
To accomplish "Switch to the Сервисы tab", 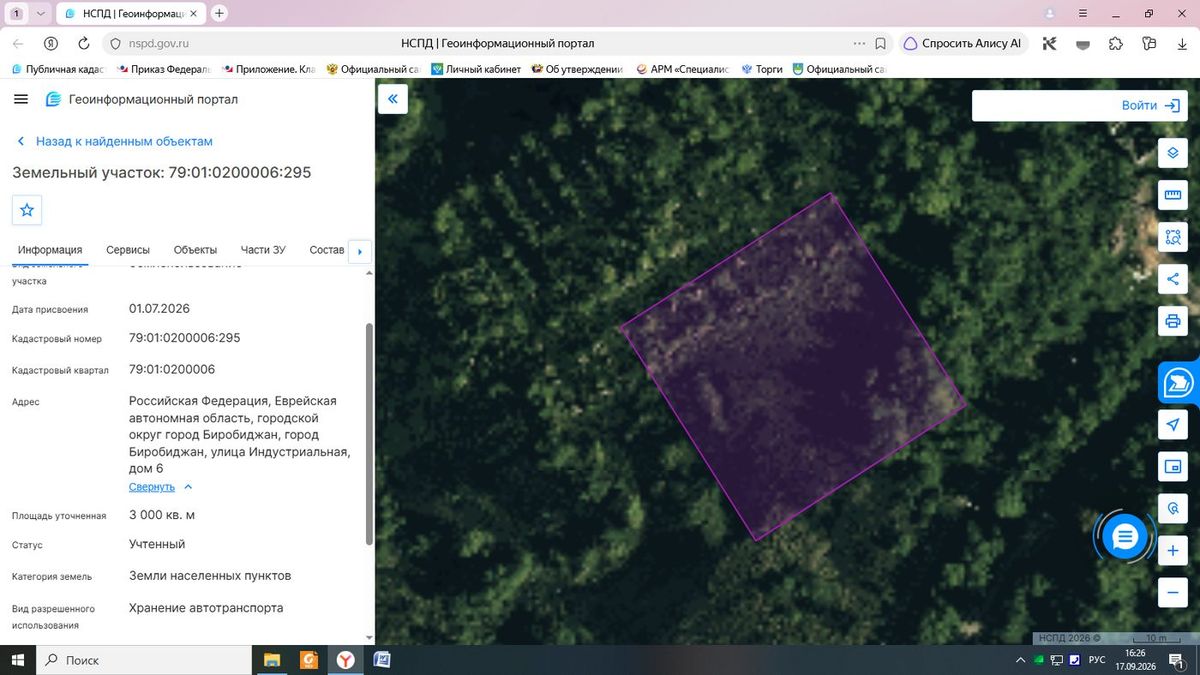I will pyautogui.click(x=128, y=250).
